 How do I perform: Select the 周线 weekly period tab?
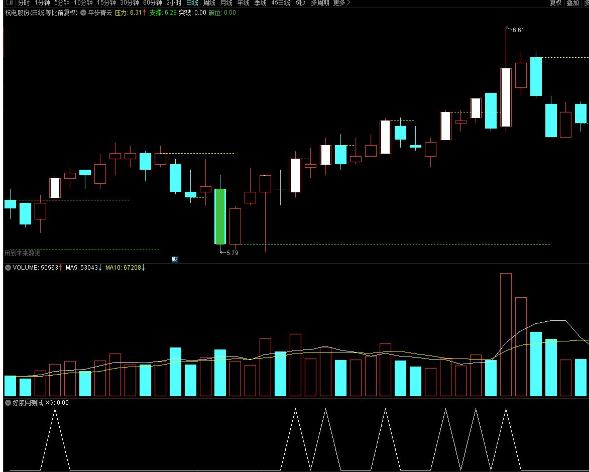209,3
